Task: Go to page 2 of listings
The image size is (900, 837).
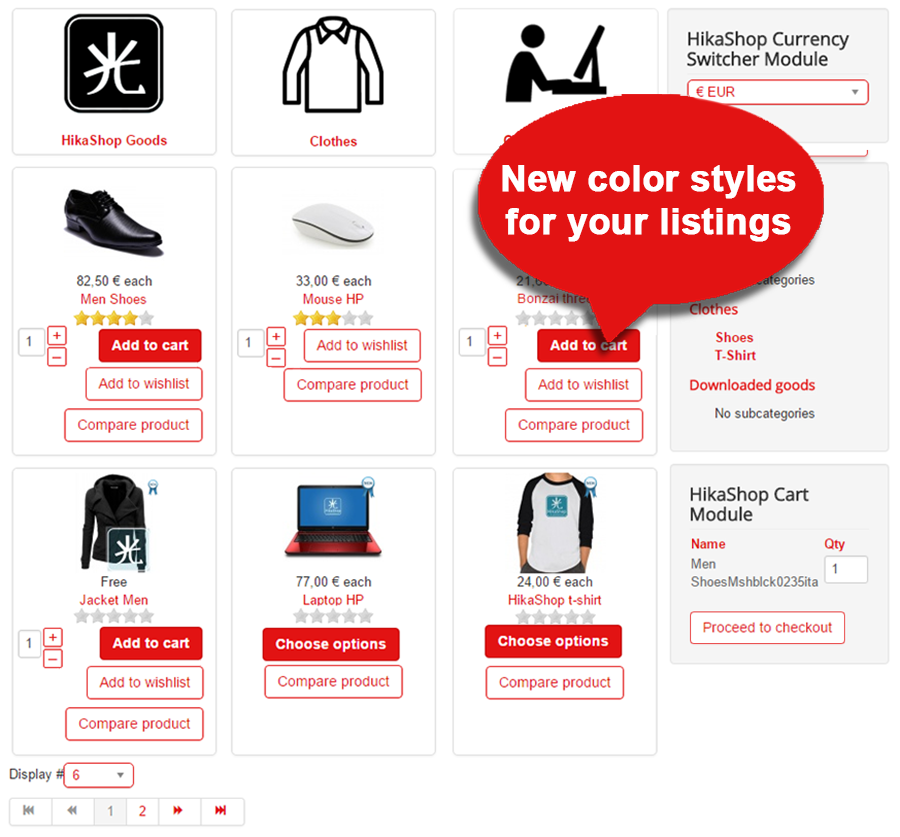Action: (142, 811)
